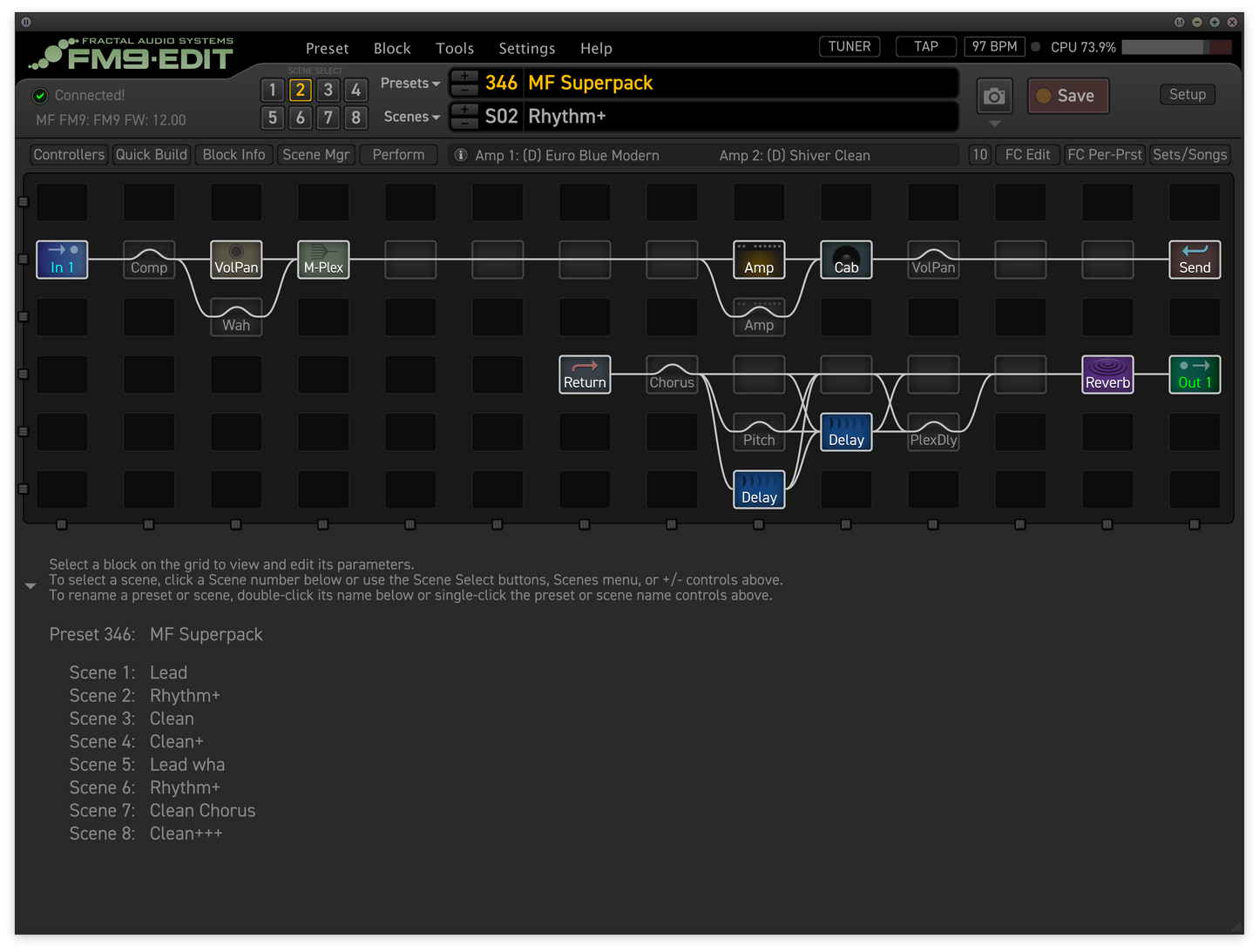Select the Delay block beside PlexDly
The height and width of the screenshot is (952, 1259).
click(846, 432)
